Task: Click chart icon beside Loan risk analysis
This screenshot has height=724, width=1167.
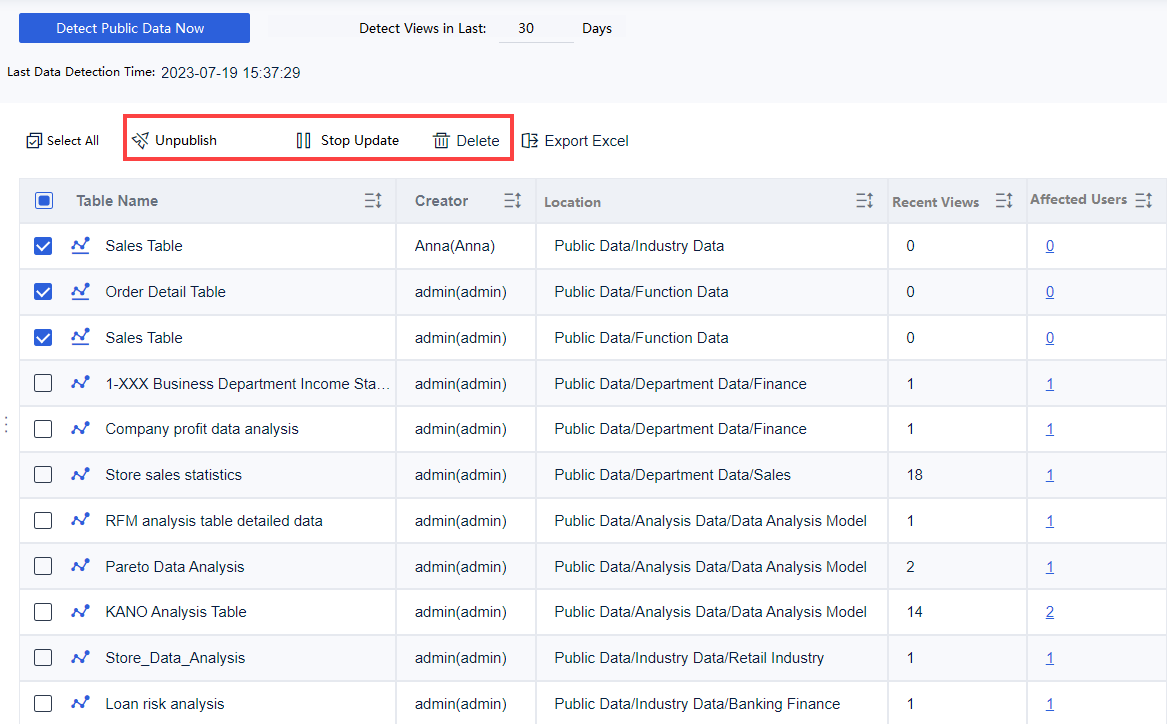Action: point(80,703)
